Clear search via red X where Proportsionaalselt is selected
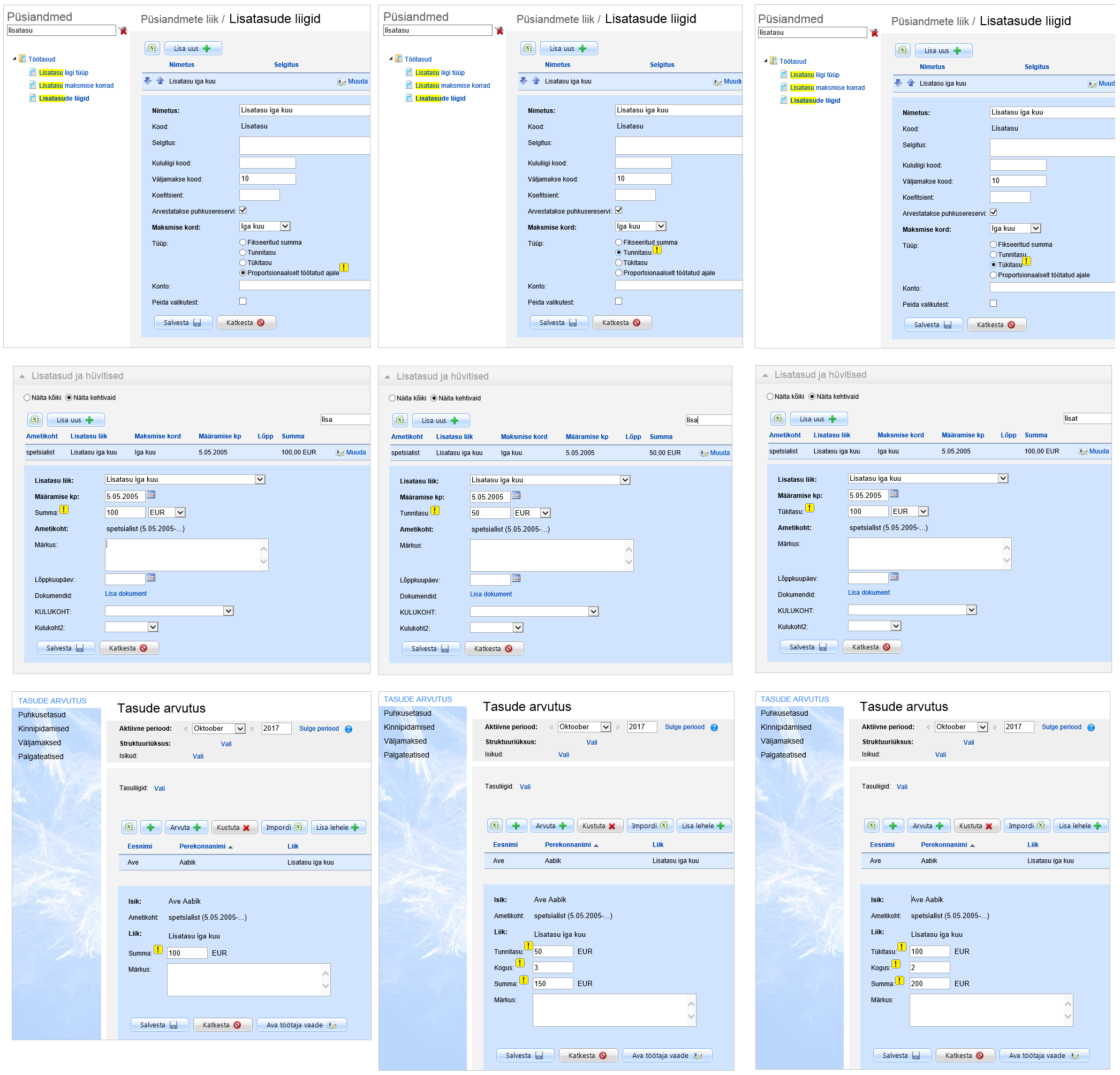 tap(123, 31)
